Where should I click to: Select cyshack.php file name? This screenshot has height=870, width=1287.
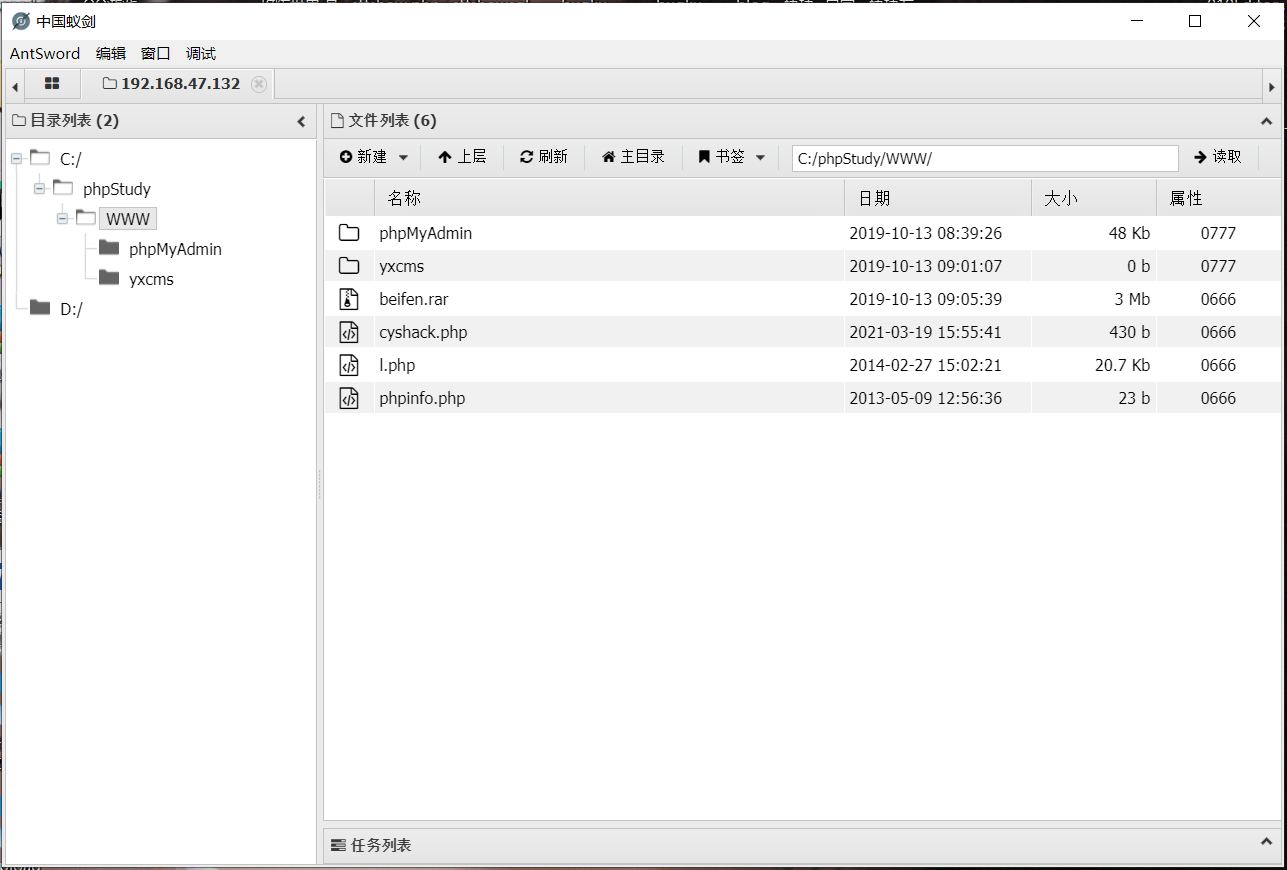coord(423,332)
